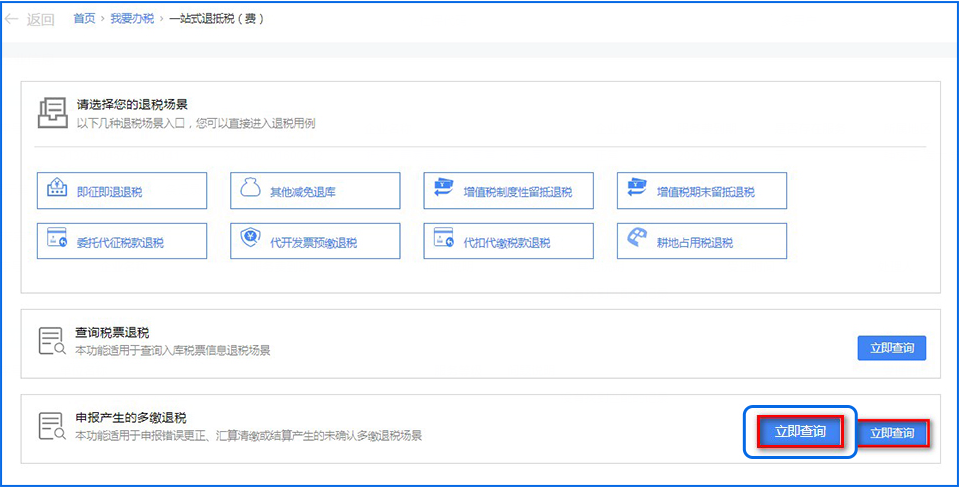The image size is (959, 488).
Task: Click the 申报产生的多缴退税 section title
Action: [x=131, y=417]
